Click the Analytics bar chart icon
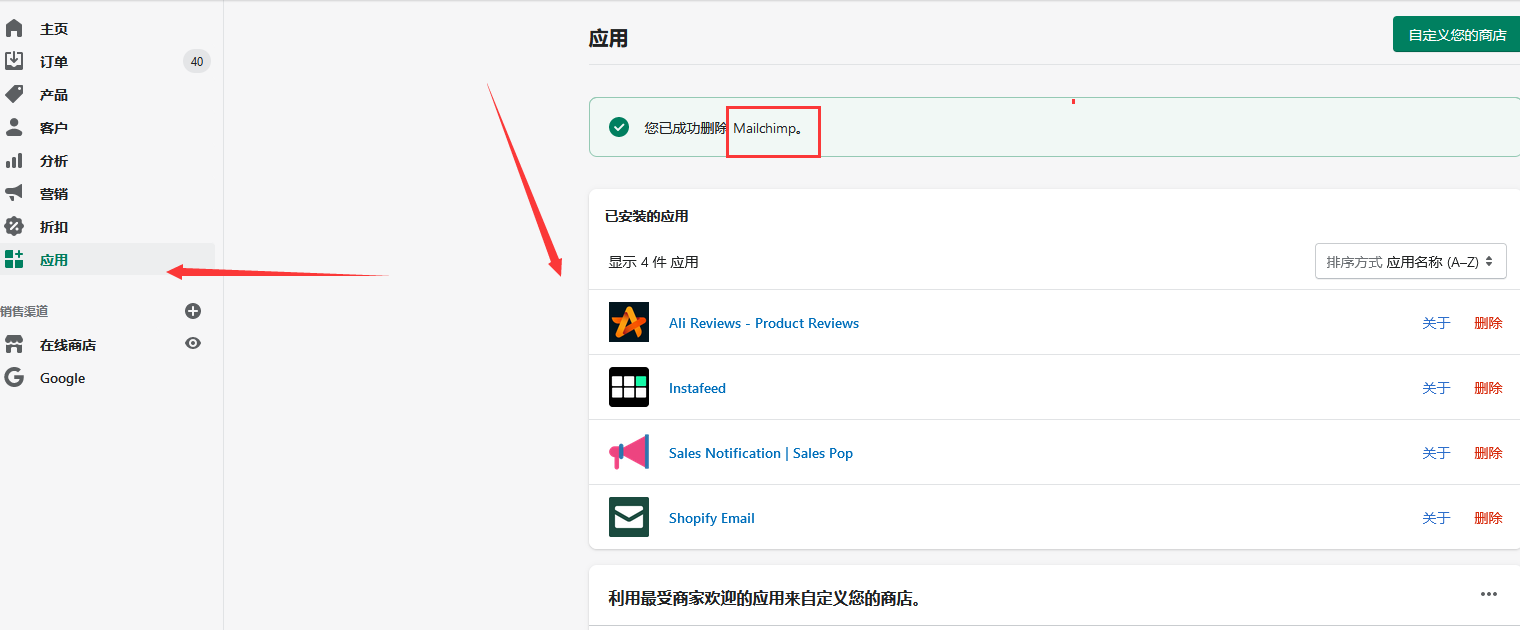 tap(14, 160)
